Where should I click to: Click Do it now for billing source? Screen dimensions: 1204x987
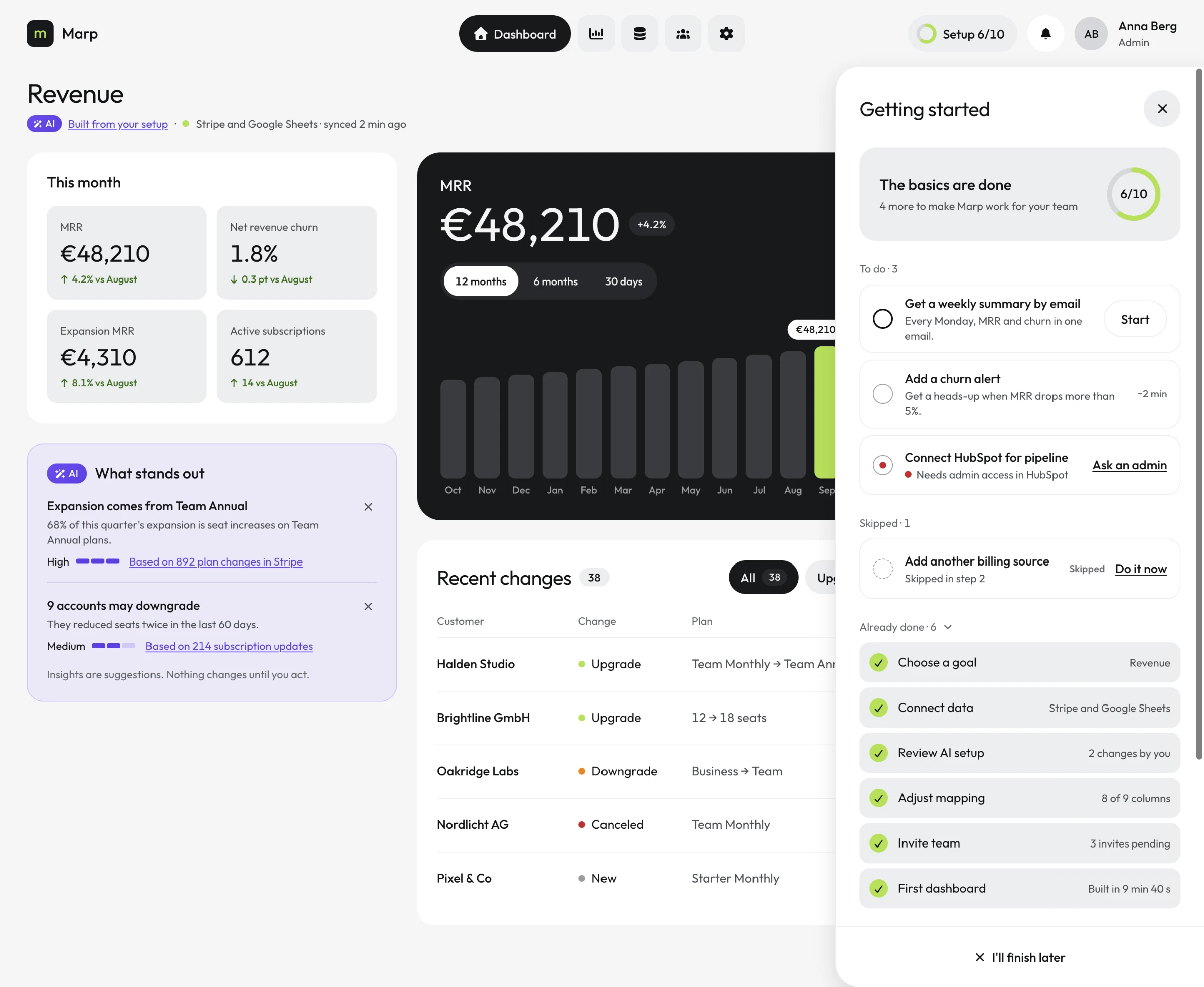[1141, 569]
